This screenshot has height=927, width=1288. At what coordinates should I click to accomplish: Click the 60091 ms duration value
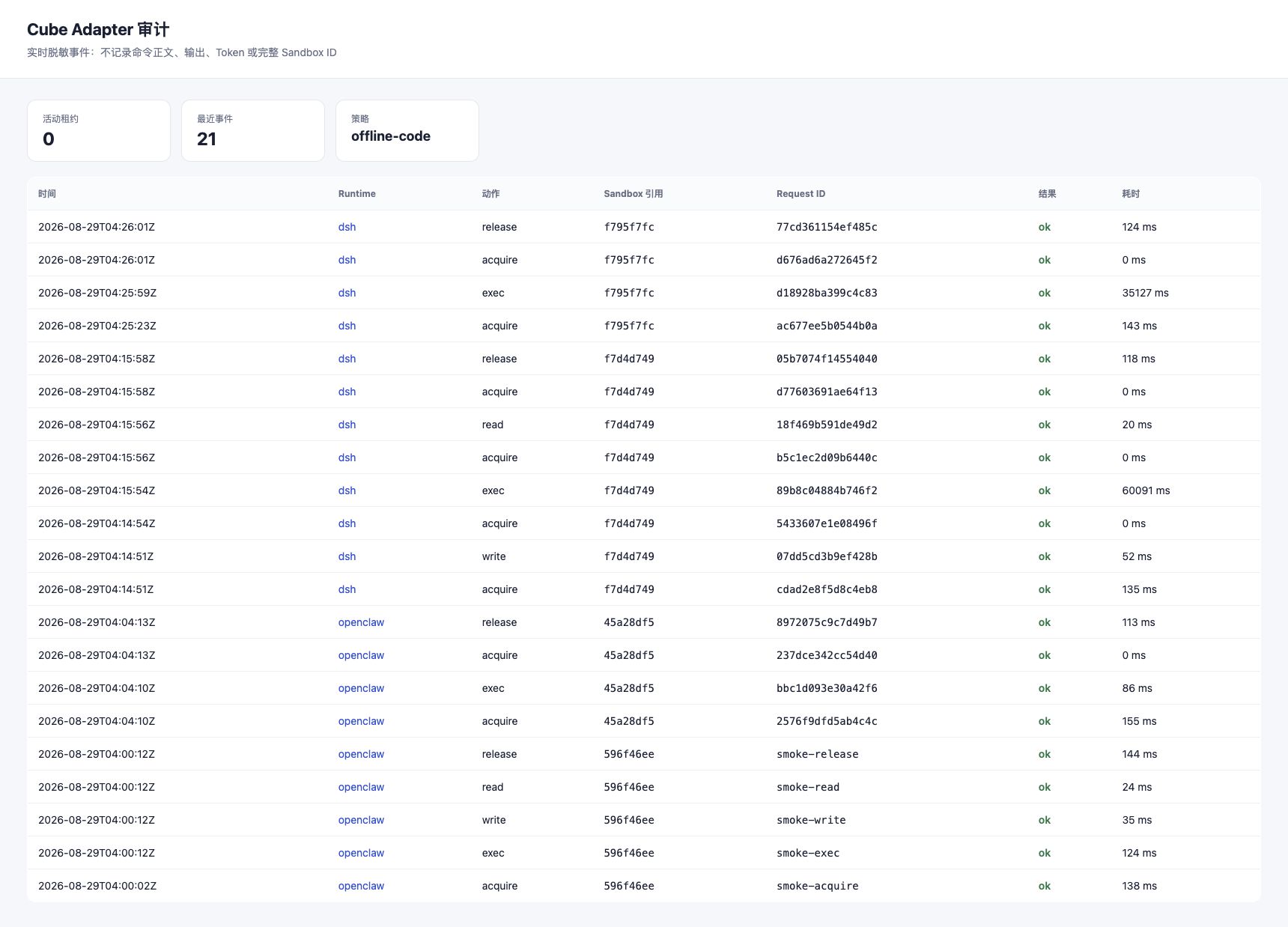1146,490
